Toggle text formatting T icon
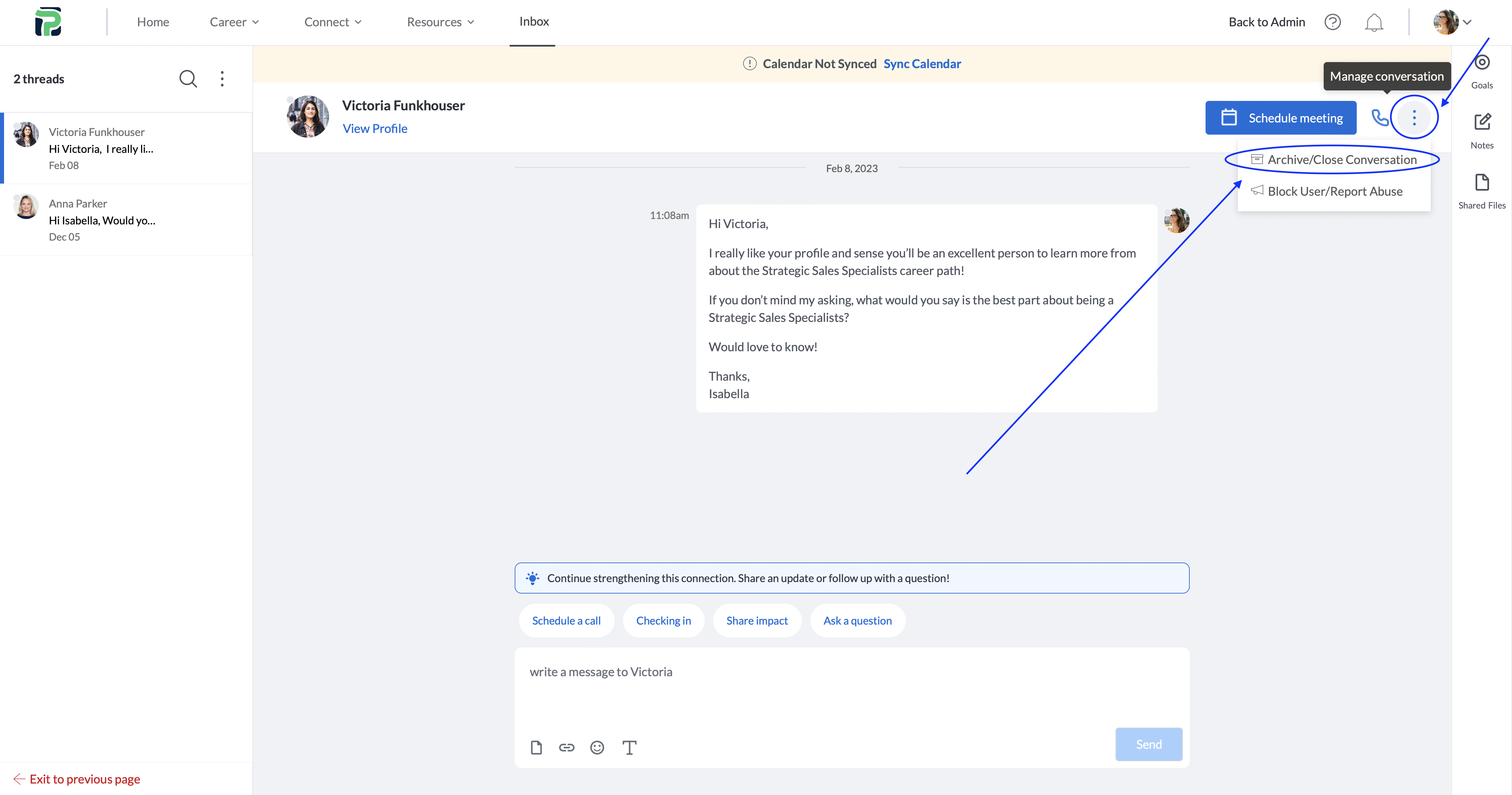This screenshot has width=1512, height=795. [629, 747]
